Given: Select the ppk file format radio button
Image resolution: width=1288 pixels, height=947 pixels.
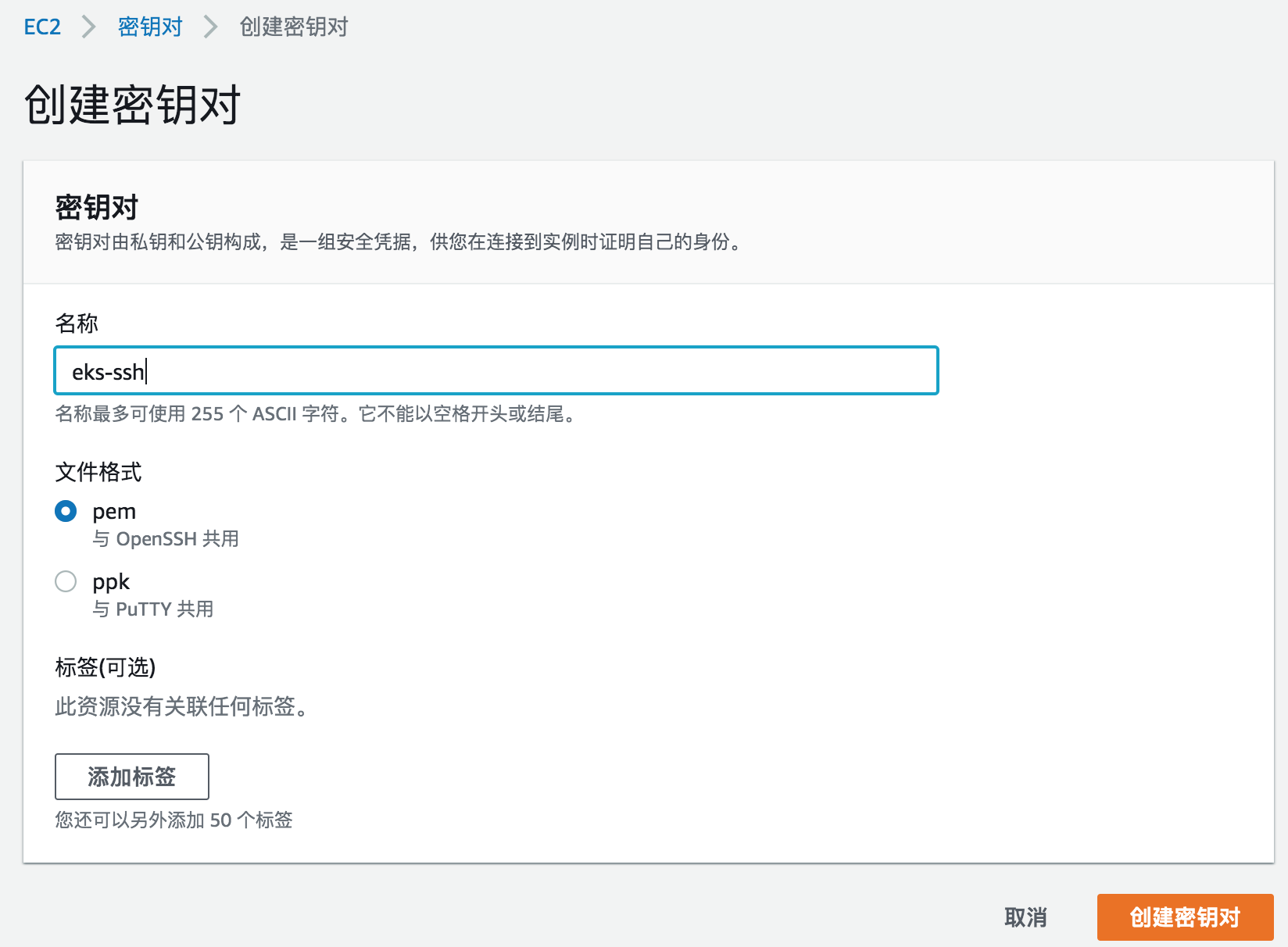Looking at the screenshot, I should pyautogui.click(x=66, y=581).
